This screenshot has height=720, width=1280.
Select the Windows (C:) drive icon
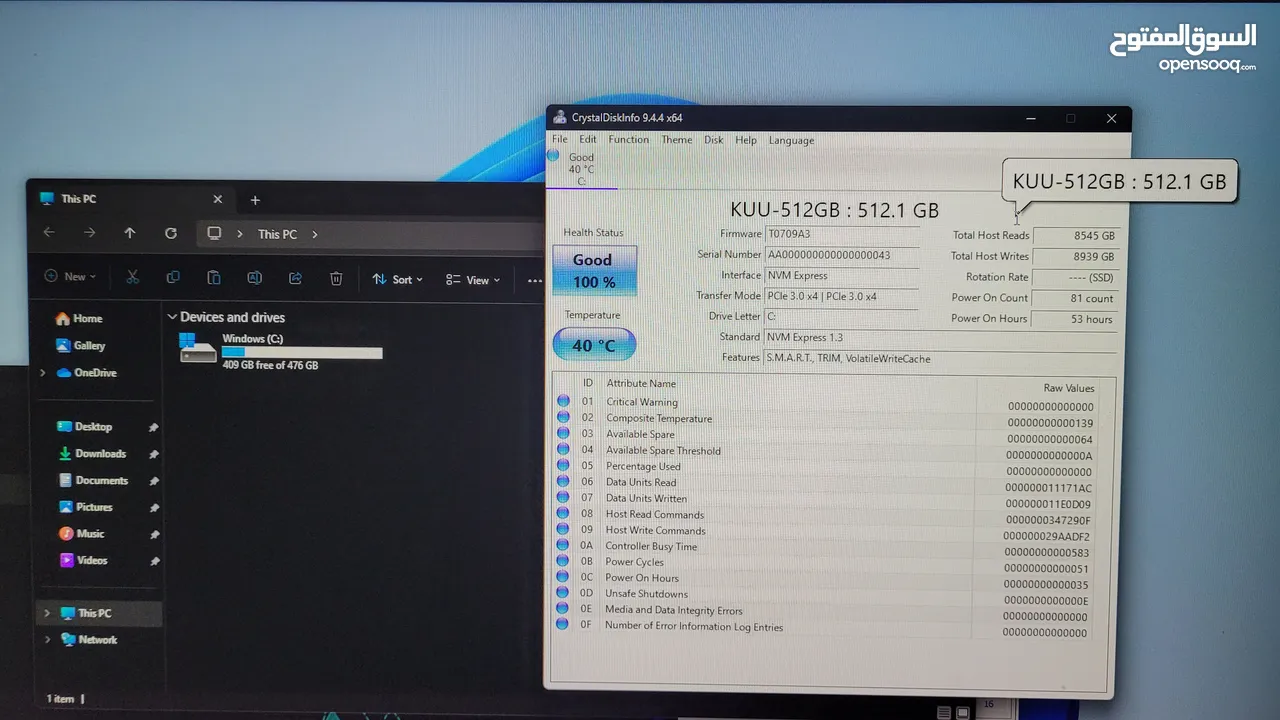198,348
